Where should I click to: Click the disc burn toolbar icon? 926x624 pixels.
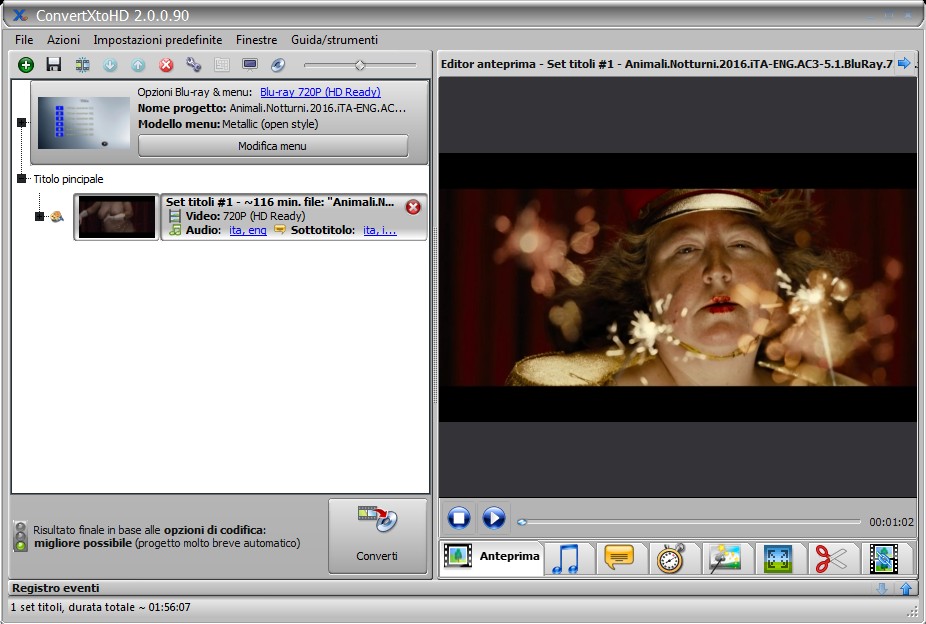pyautogui.click(x=278, y=65)
